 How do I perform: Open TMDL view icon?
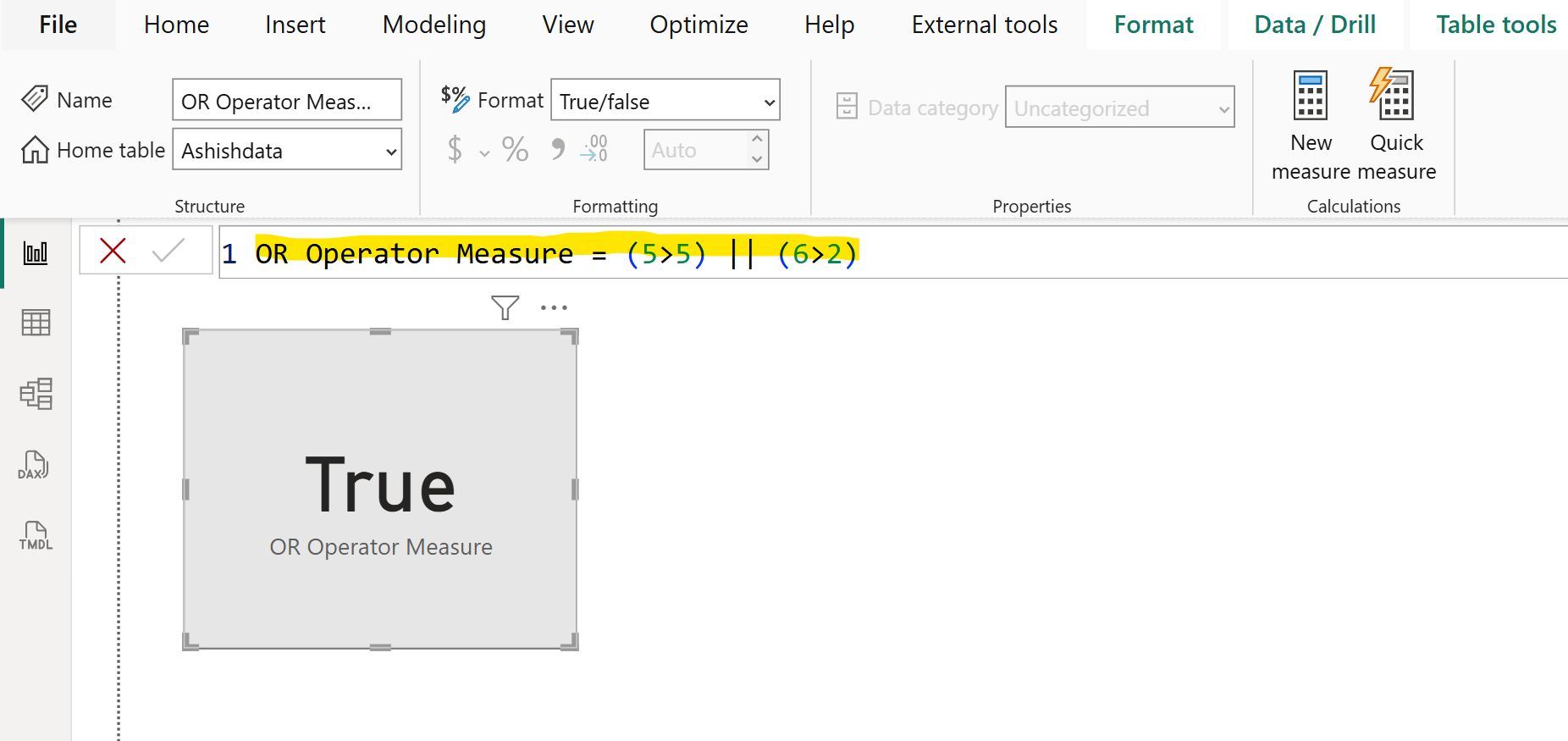(36, 536)
